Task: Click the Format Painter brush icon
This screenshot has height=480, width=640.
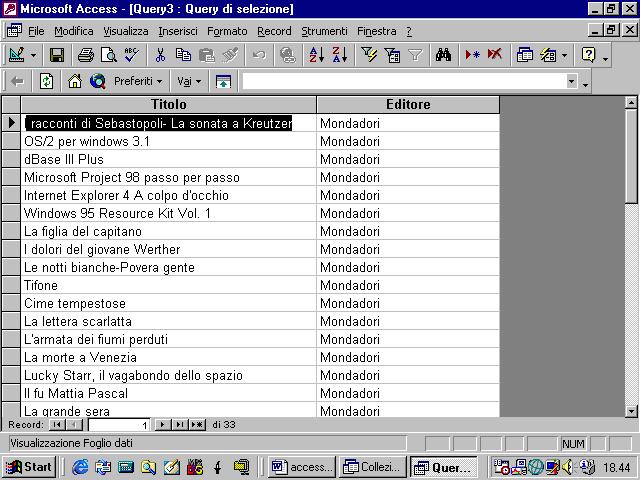Action: (230, 55)
